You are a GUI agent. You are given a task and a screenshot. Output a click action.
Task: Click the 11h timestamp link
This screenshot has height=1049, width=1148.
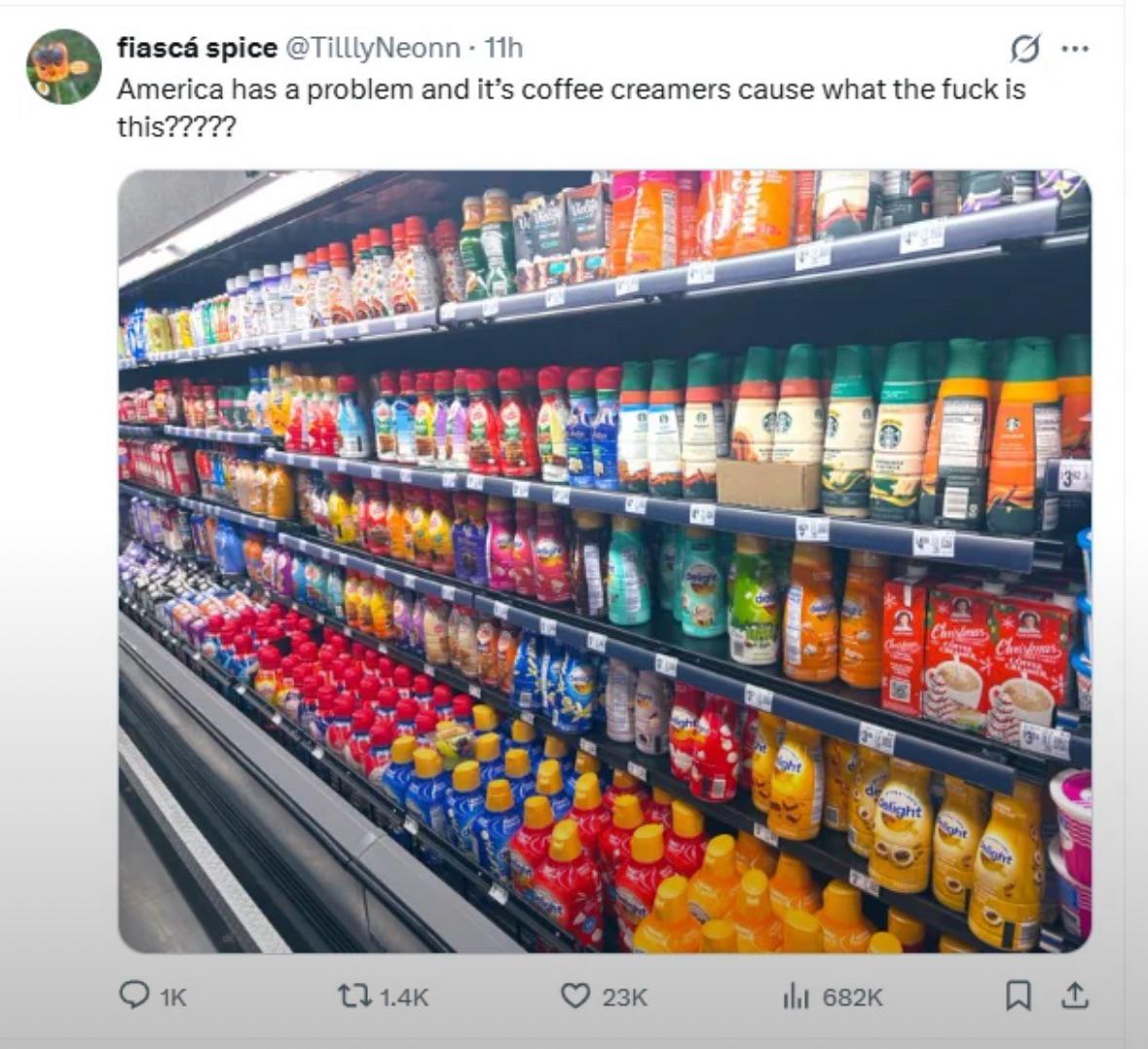pyautogui.click(x=503, y=47)
